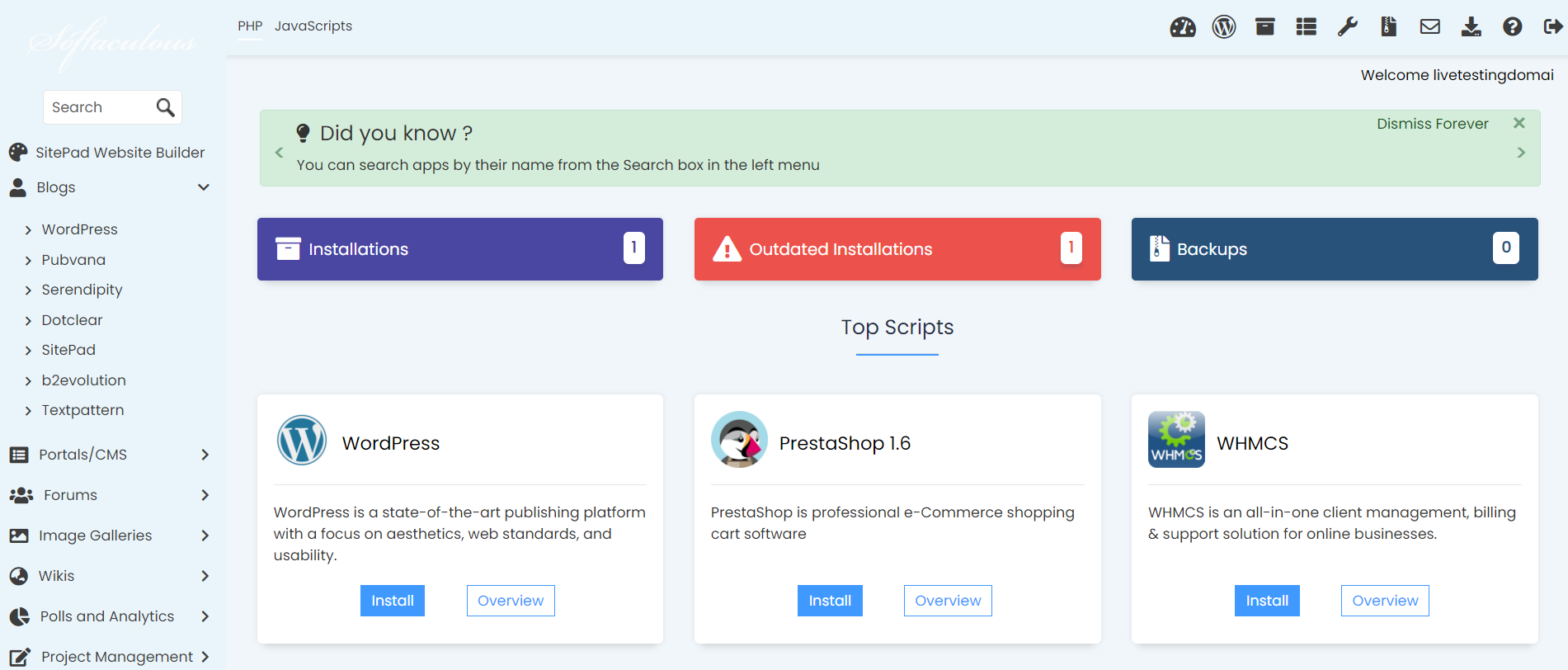Click Overview button for PrestaShop 1.6
Viewport: 1568px width, 670px height.
click(x=948, y=601)
